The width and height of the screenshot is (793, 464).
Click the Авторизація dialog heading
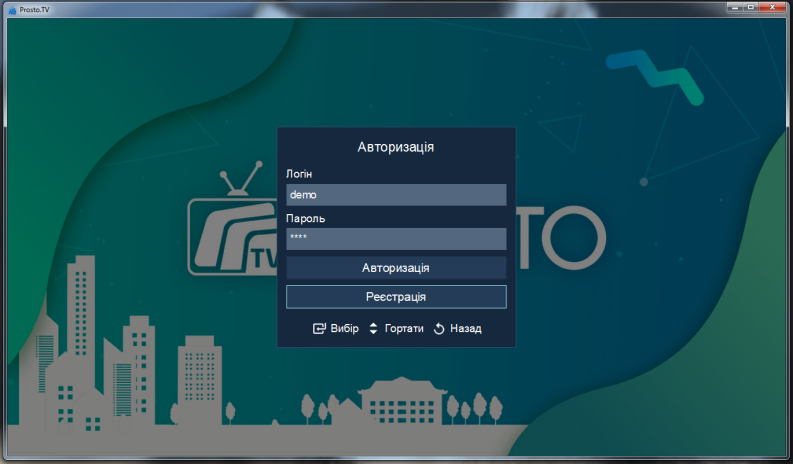[395, 147]
